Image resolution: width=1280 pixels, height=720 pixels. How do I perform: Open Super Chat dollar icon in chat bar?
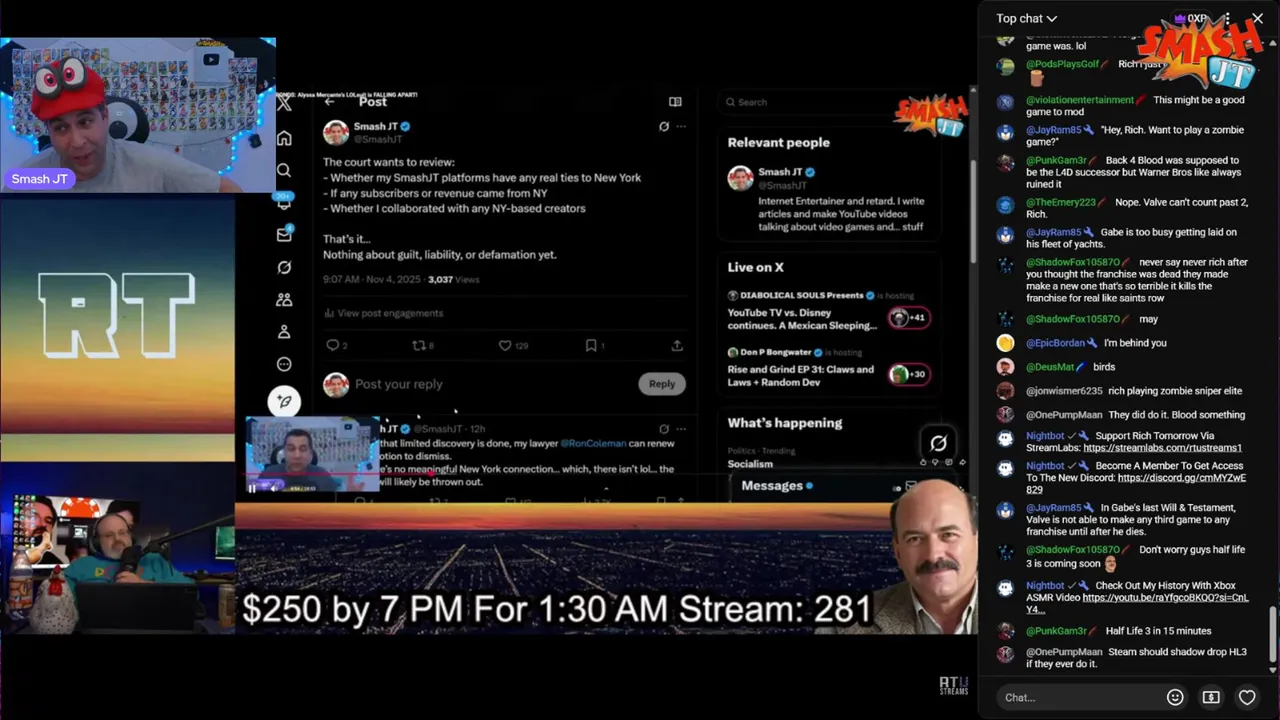point(1211,697)
